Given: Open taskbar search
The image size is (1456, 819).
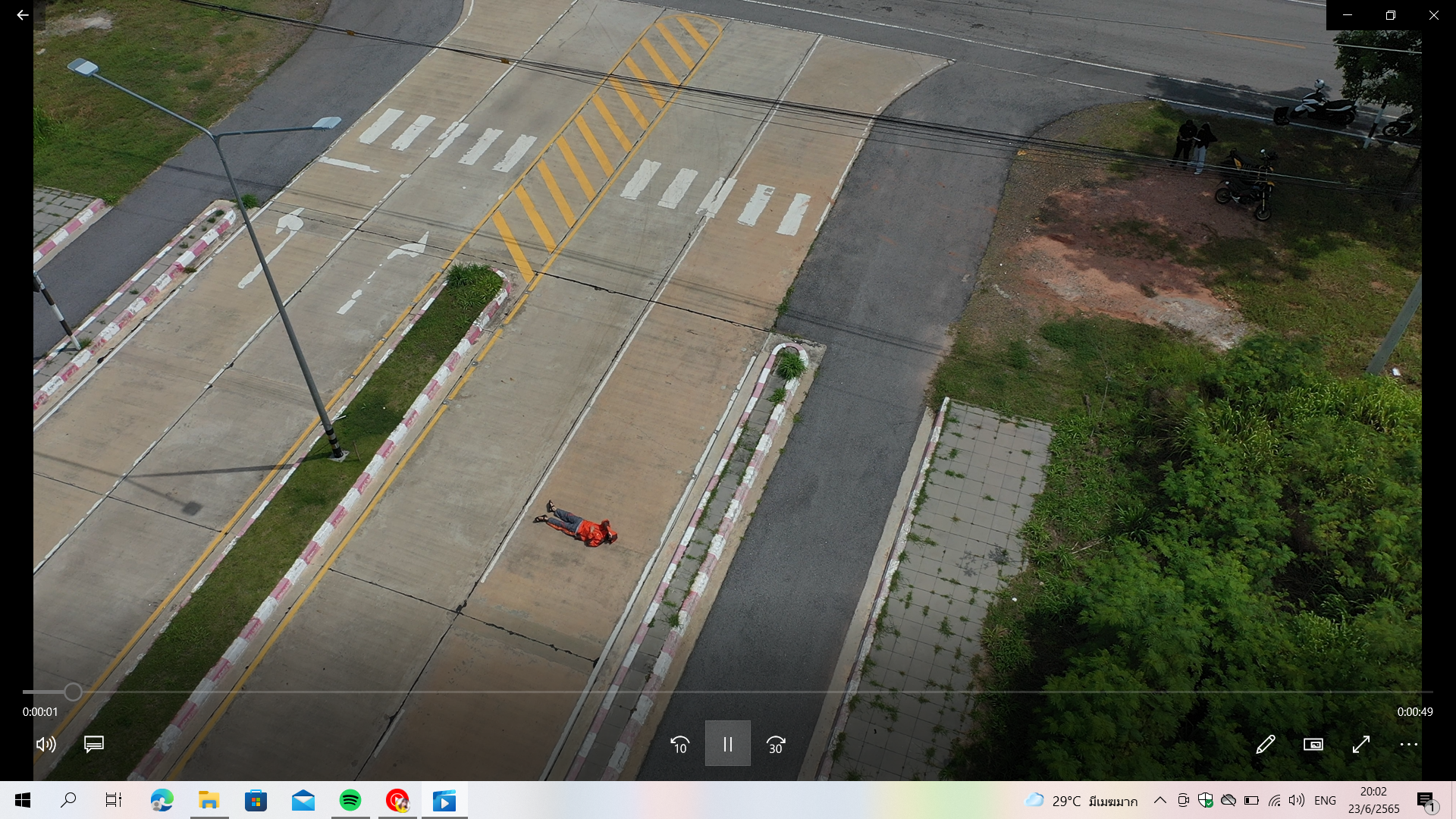Looking at the screenshot, I should [x=68, y=800].
